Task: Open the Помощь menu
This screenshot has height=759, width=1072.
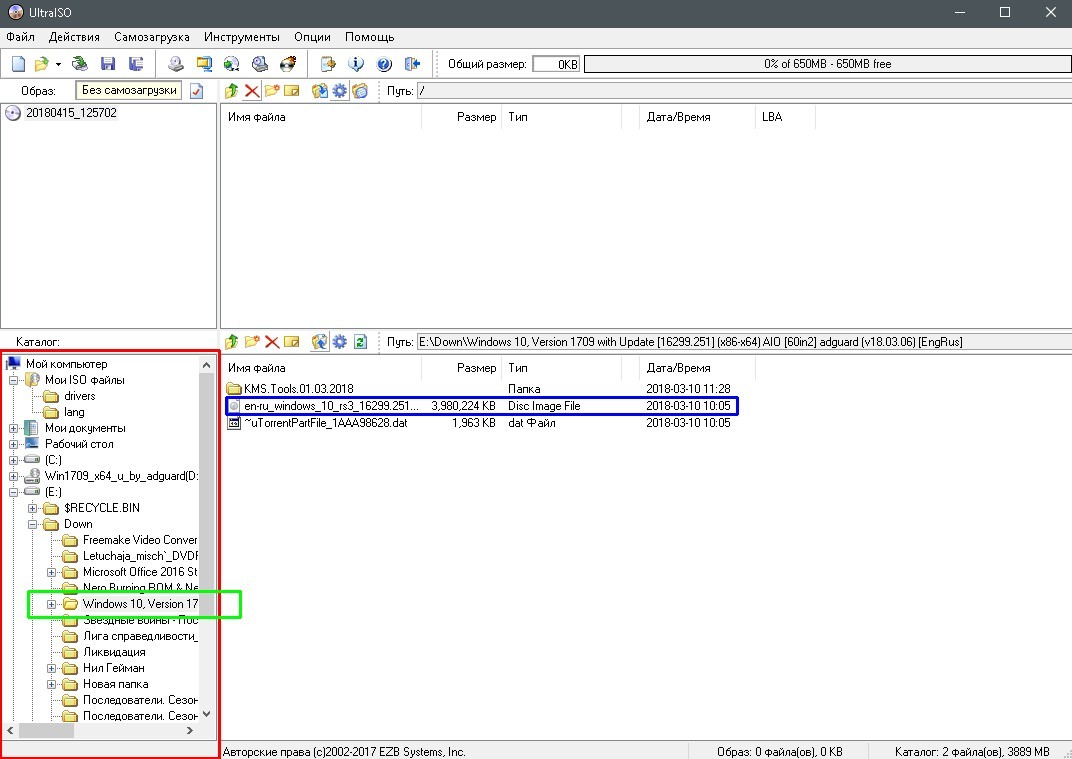Action: pos(370,37)
